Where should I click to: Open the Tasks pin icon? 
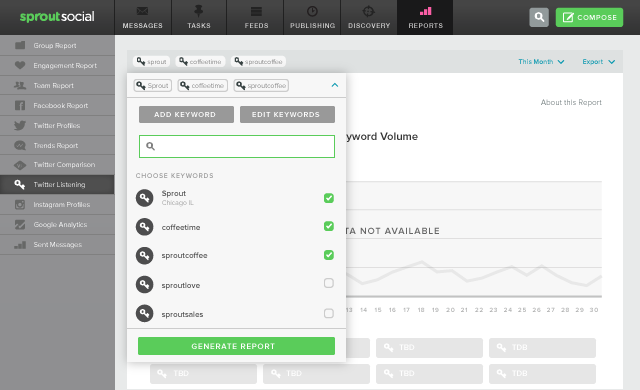click(x=199, y=11)
